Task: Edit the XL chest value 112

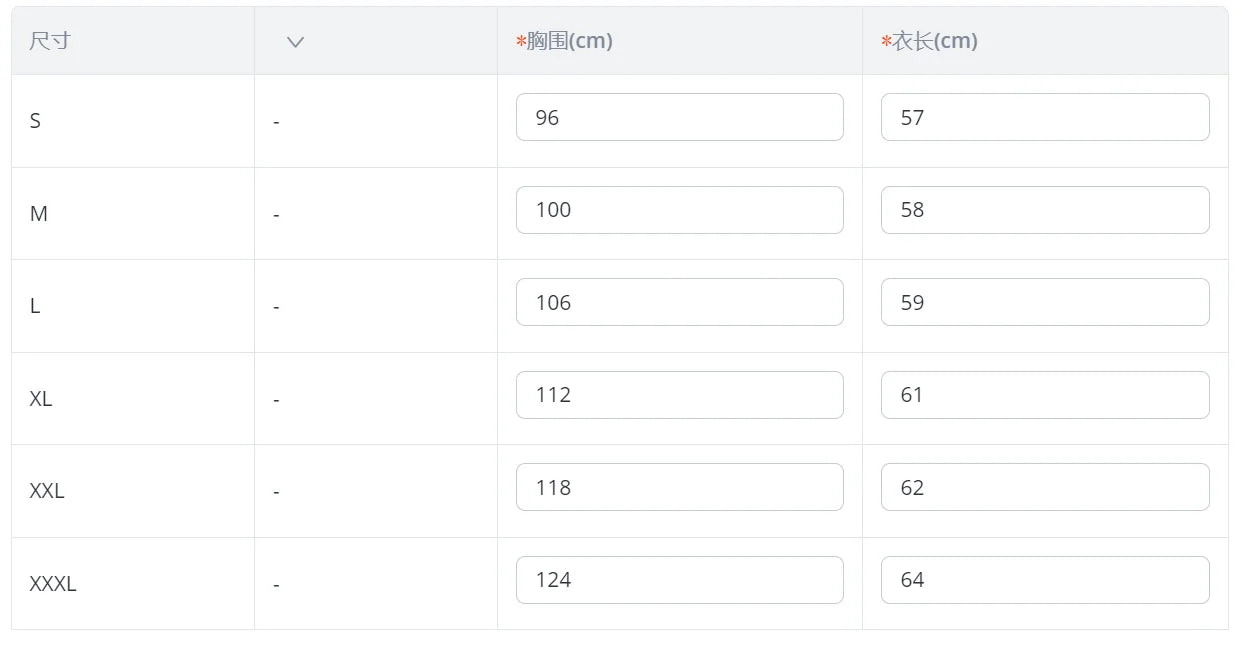Action: click(x=679, y=395)
